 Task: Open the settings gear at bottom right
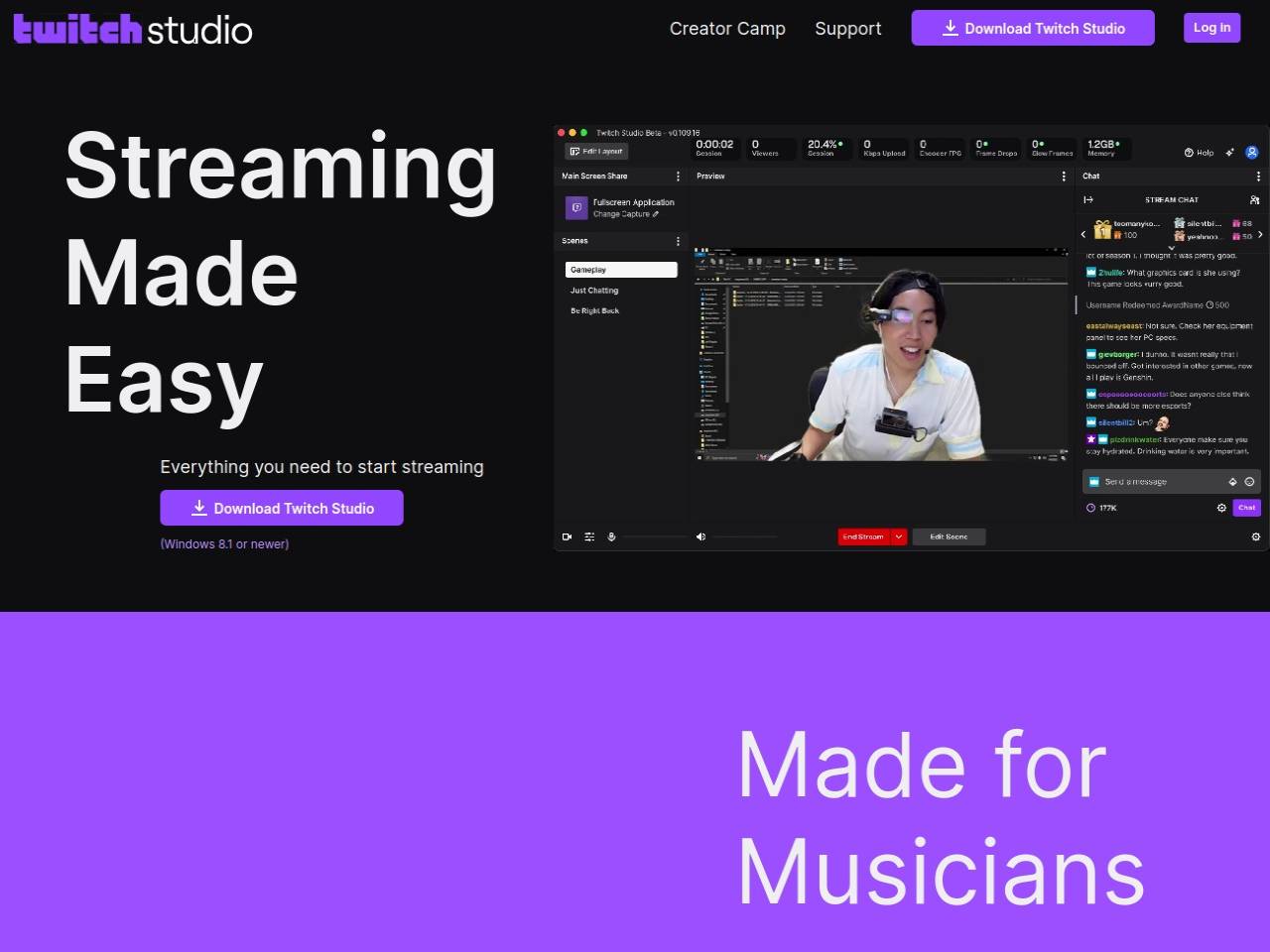pos(1256,536)
